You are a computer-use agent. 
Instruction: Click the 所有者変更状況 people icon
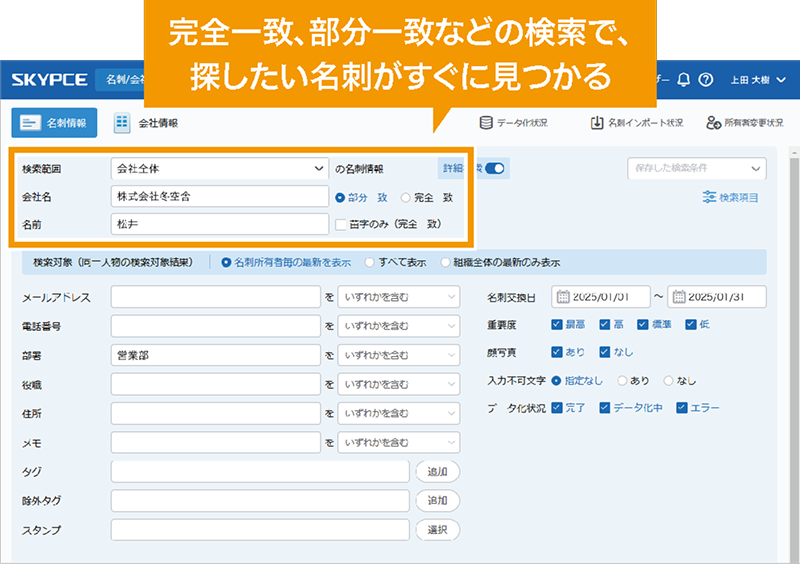coord(713,122)
